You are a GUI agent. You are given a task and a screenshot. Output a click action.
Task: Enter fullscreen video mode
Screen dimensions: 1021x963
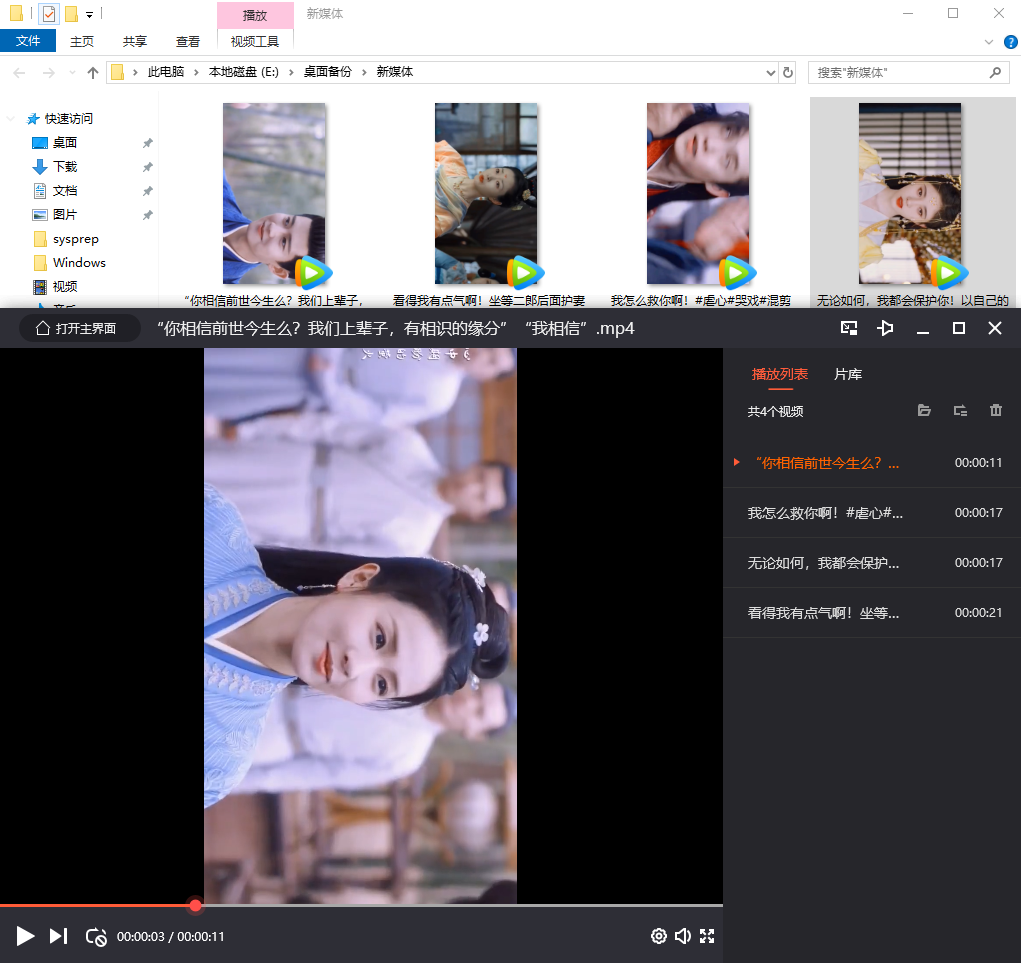coord(707,936)
